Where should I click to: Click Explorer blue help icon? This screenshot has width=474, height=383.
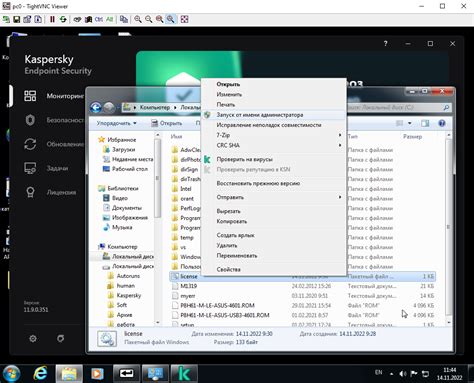tap(442, 123)
